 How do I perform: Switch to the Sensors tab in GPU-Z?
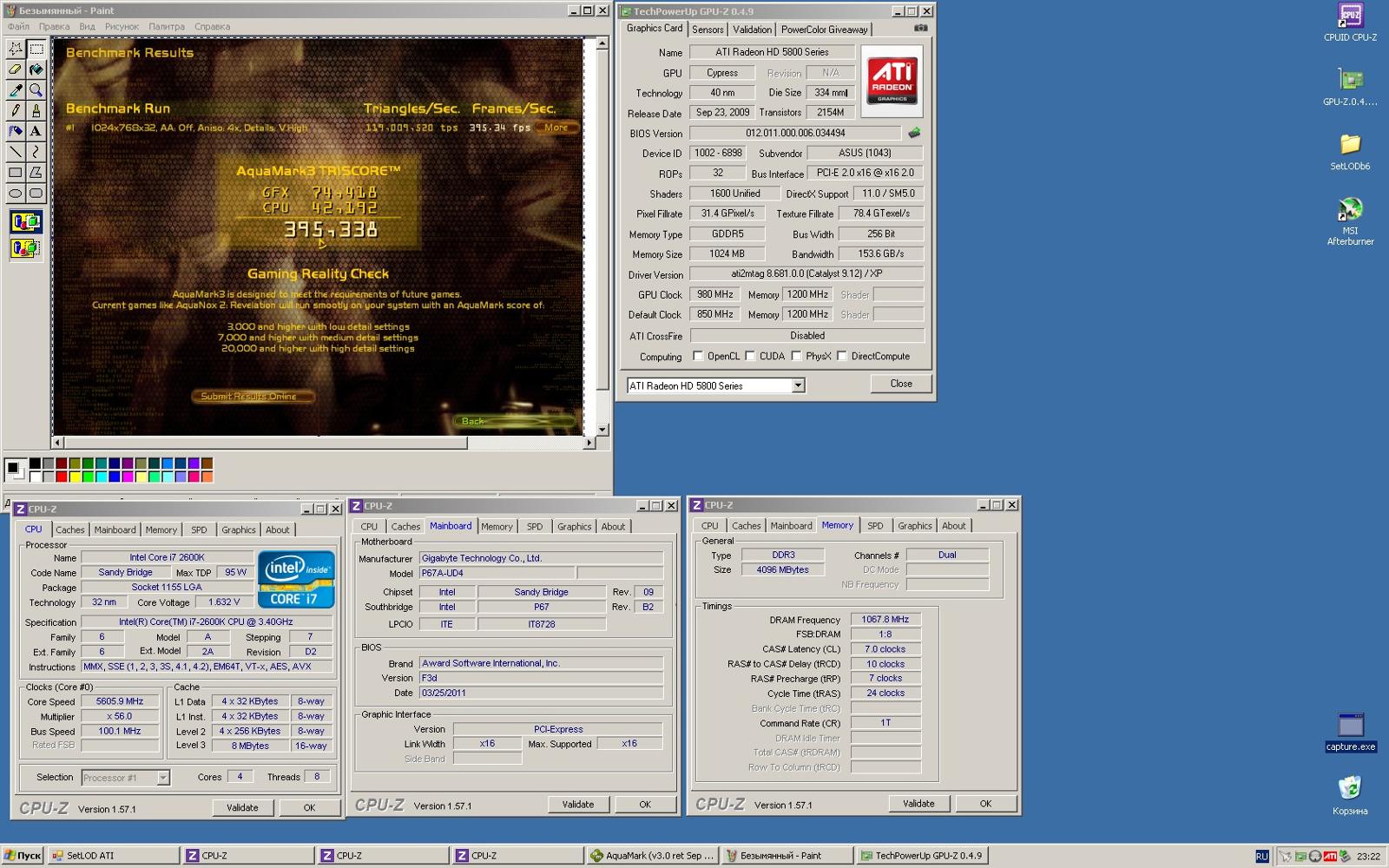[x=708, y=30]
